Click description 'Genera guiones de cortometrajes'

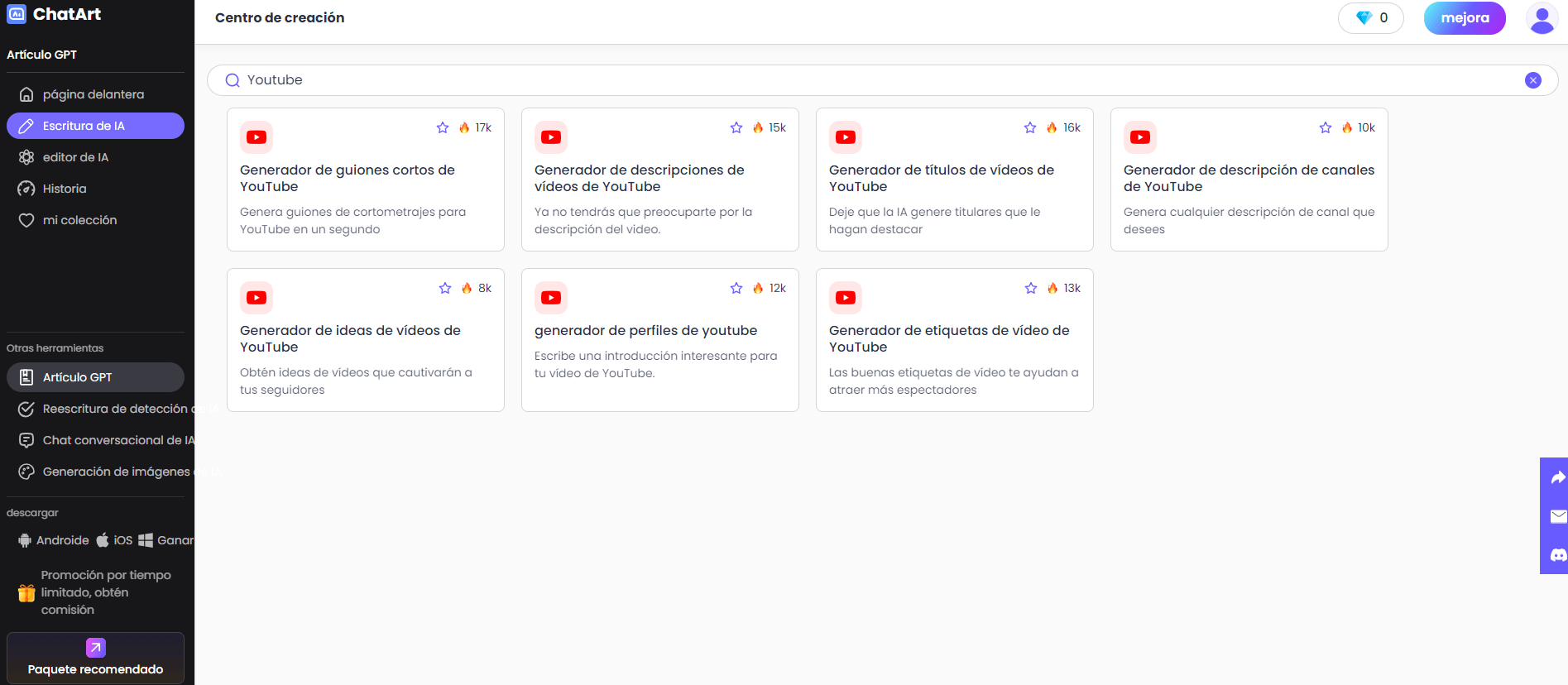[352, 221]
